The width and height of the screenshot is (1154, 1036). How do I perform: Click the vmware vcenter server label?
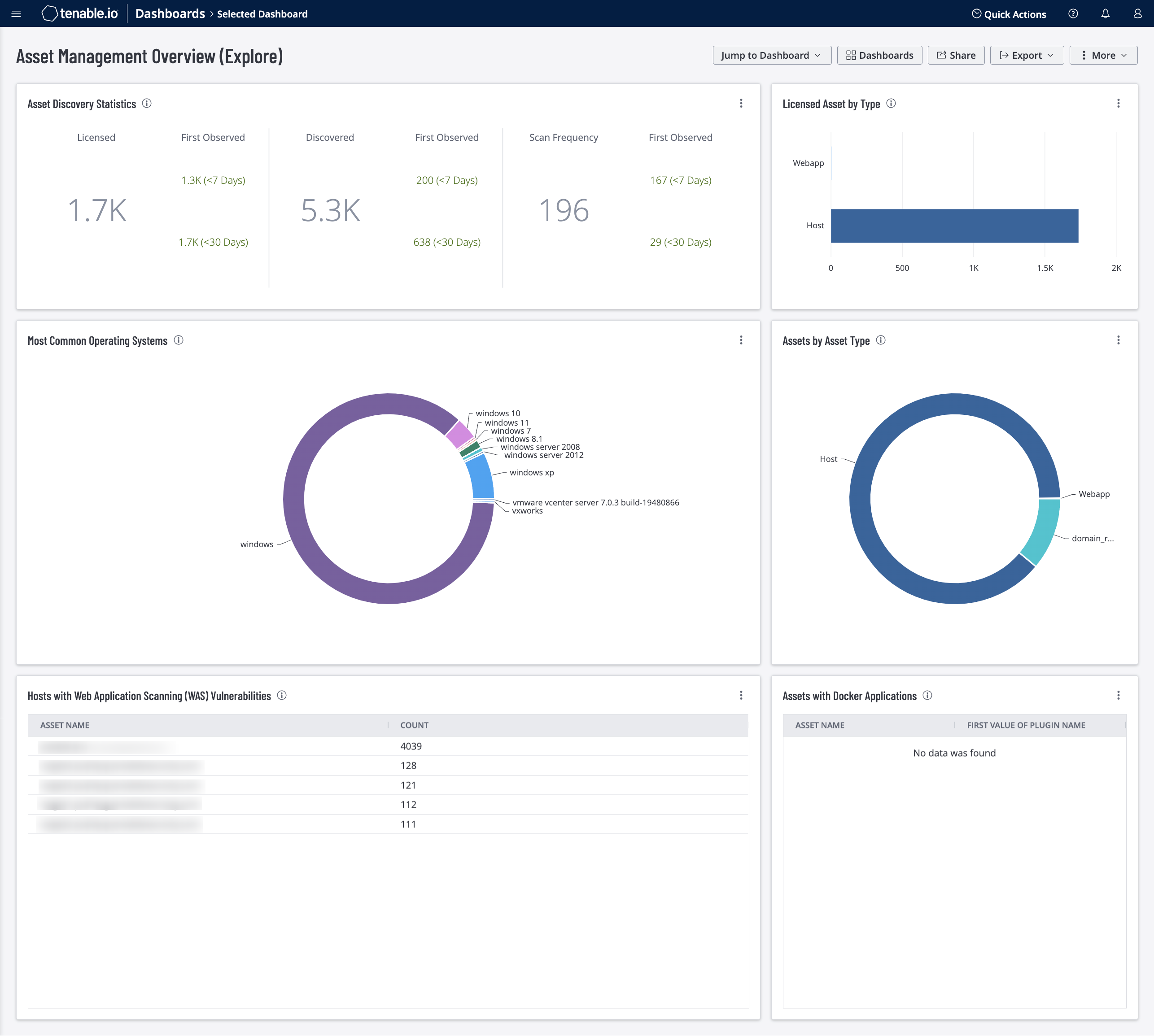[596, 502]
